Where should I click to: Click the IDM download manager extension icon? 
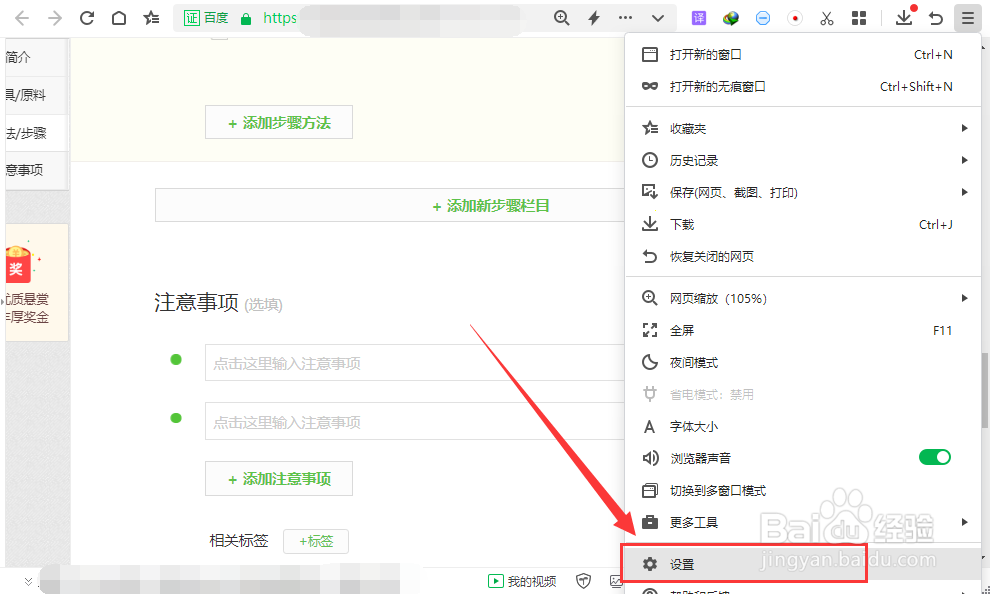[x=730, y=17]
